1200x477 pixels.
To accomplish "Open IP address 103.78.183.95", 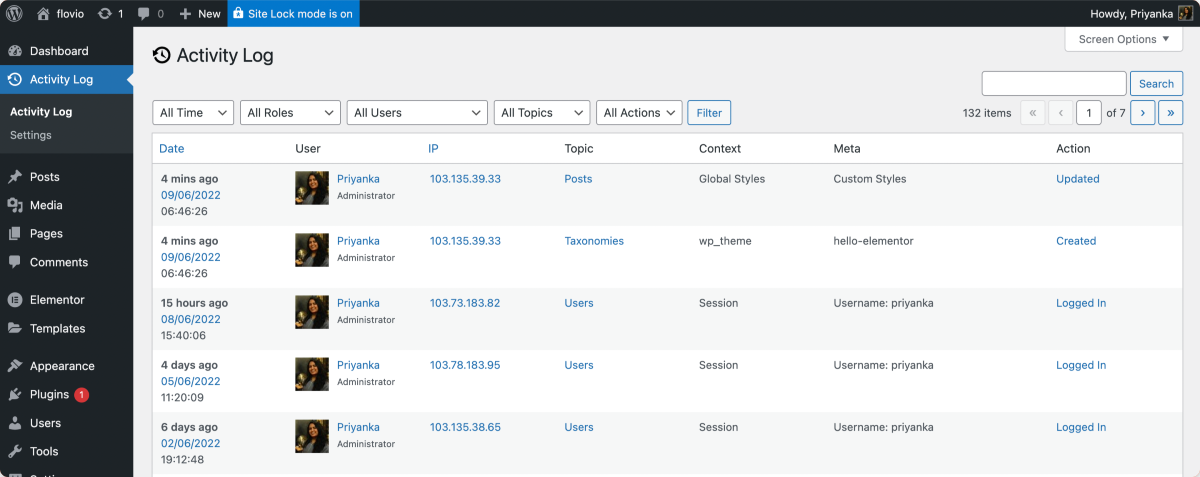I will (465, 365).
